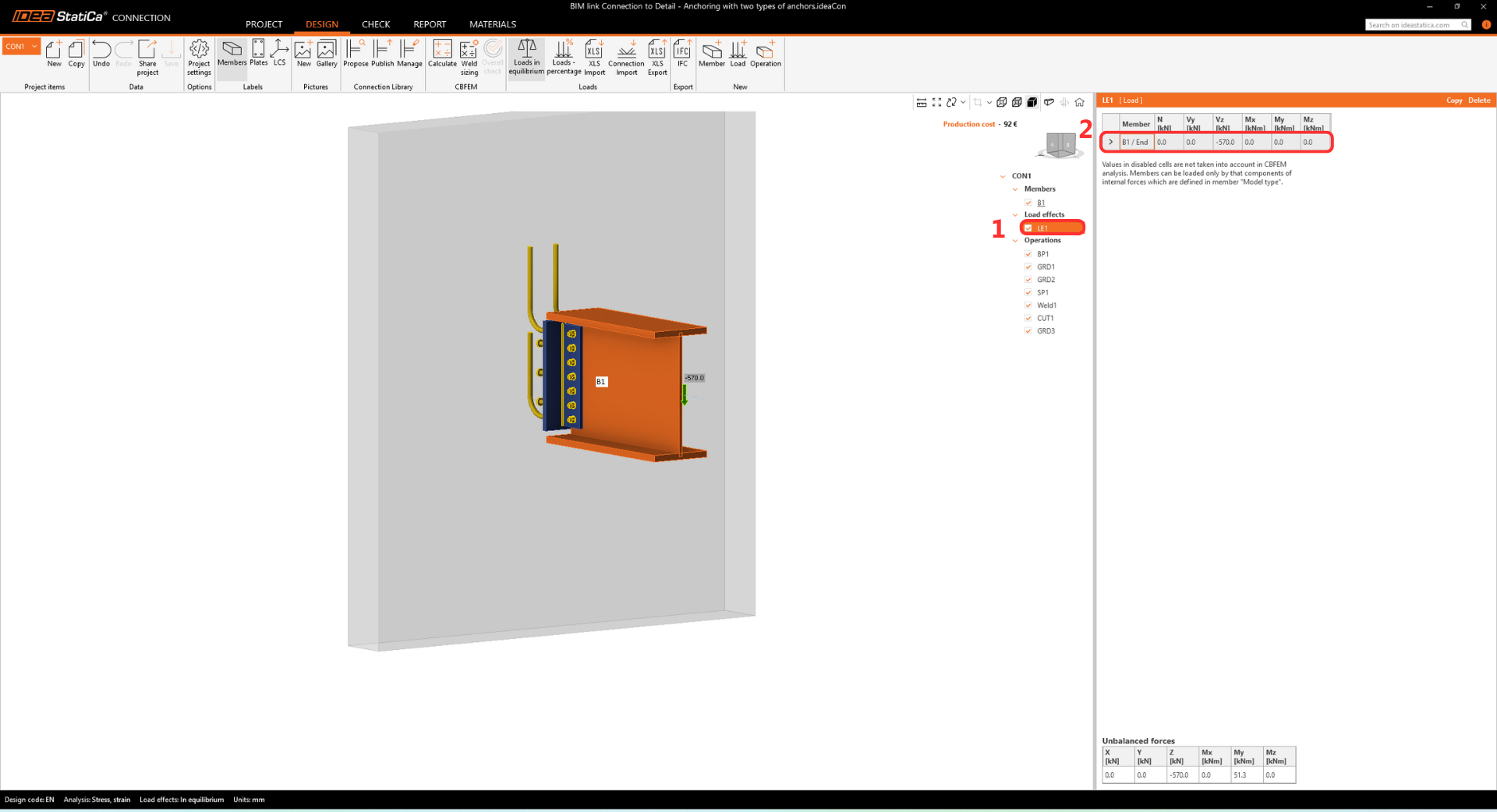
Task: Click the Vz value cell showing -570.0
Action: tap(1226, 143)
